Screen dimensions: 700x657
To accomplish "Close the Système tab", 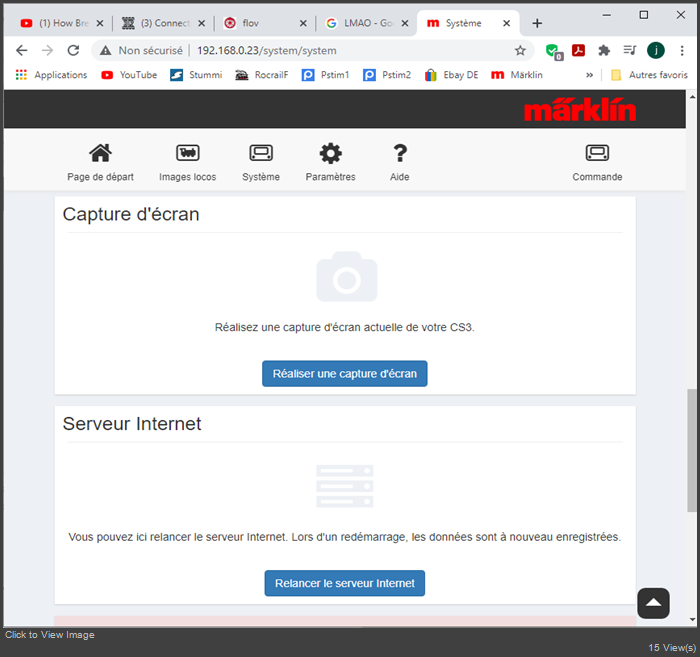I will [x=507, y=23].
